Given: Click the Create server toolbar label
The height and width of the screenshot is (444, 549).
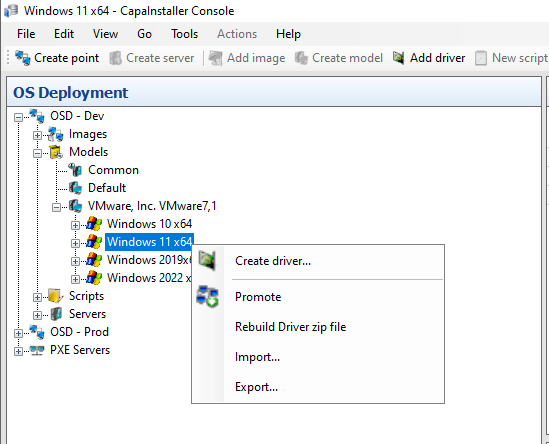Looking at the screenshot, I should pyautogui.click(x=160, y=58).
